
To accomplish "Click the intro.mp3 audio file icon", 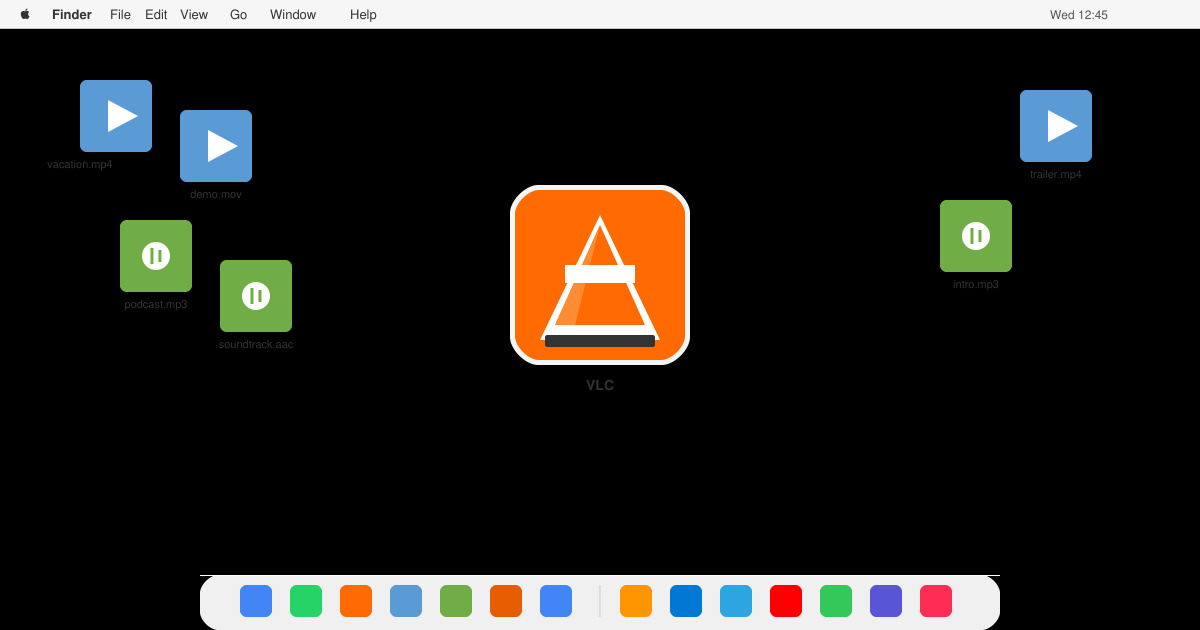I will [x=976, y=236].
